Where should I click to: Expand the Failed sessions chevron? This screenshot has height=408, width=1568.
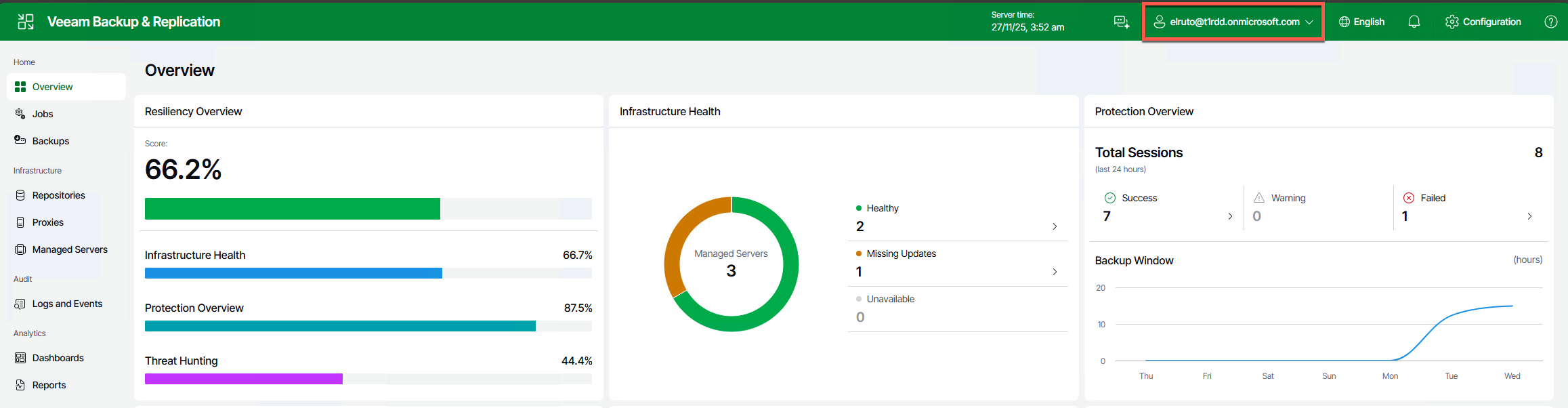[x=1529, y=216]
